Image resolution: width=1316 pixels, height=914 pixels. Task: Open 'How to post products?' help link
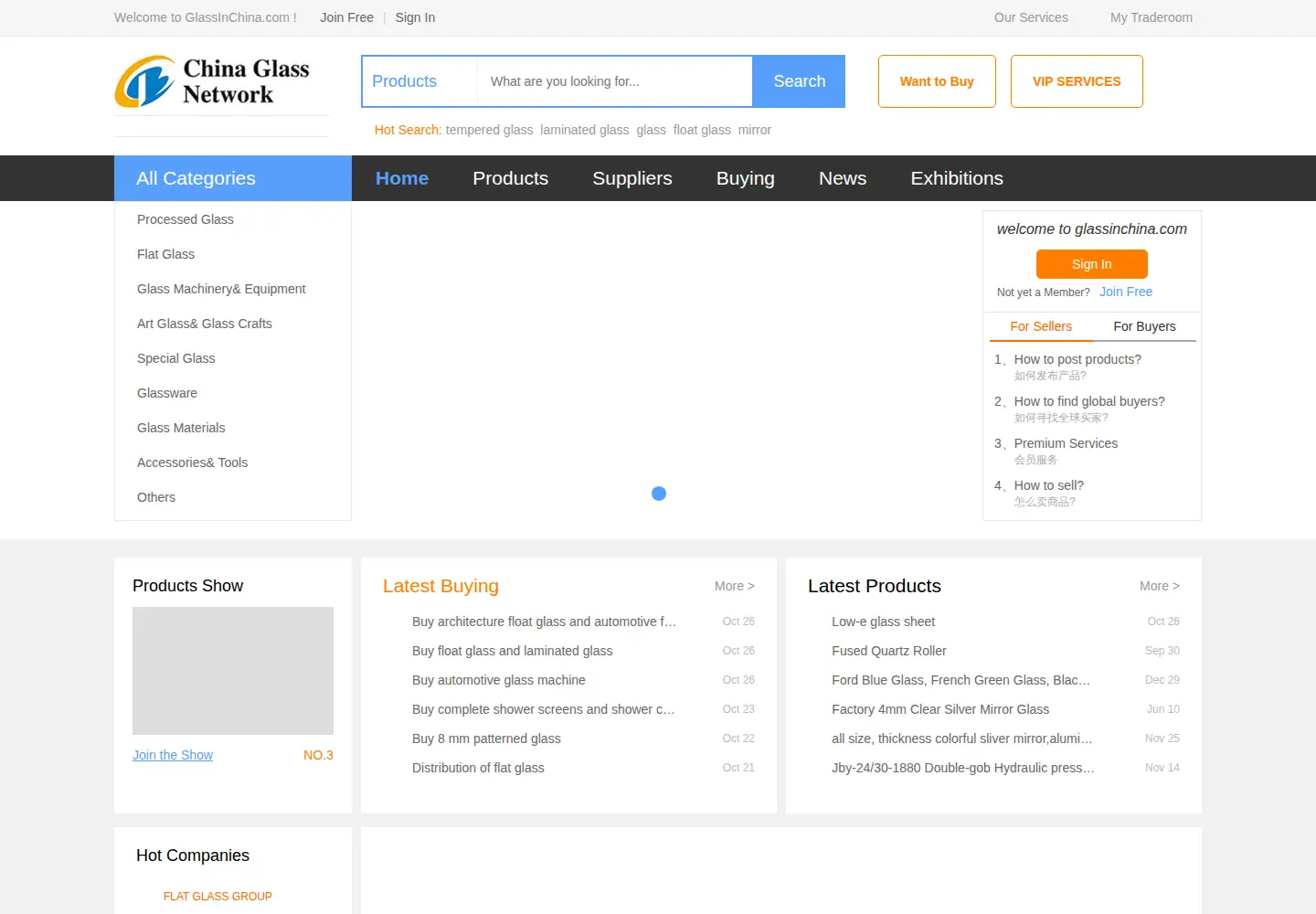click(1077, 359)
